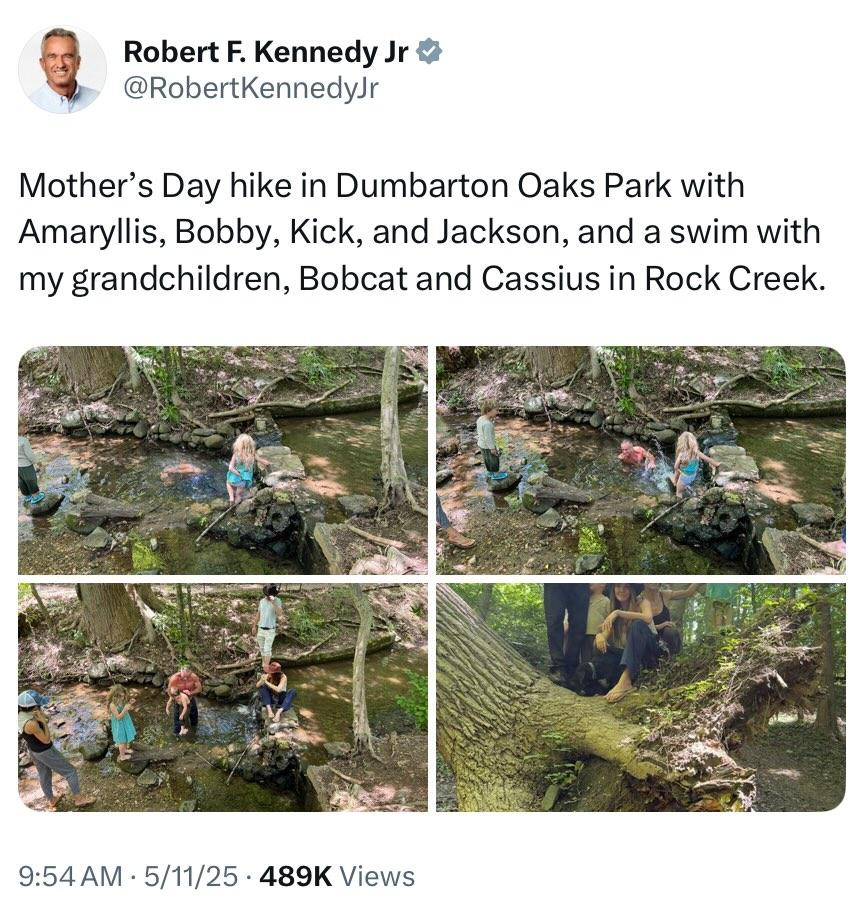Click the blonde girl in top-left photo
This screenshot has width=864, height=900.
242,468
